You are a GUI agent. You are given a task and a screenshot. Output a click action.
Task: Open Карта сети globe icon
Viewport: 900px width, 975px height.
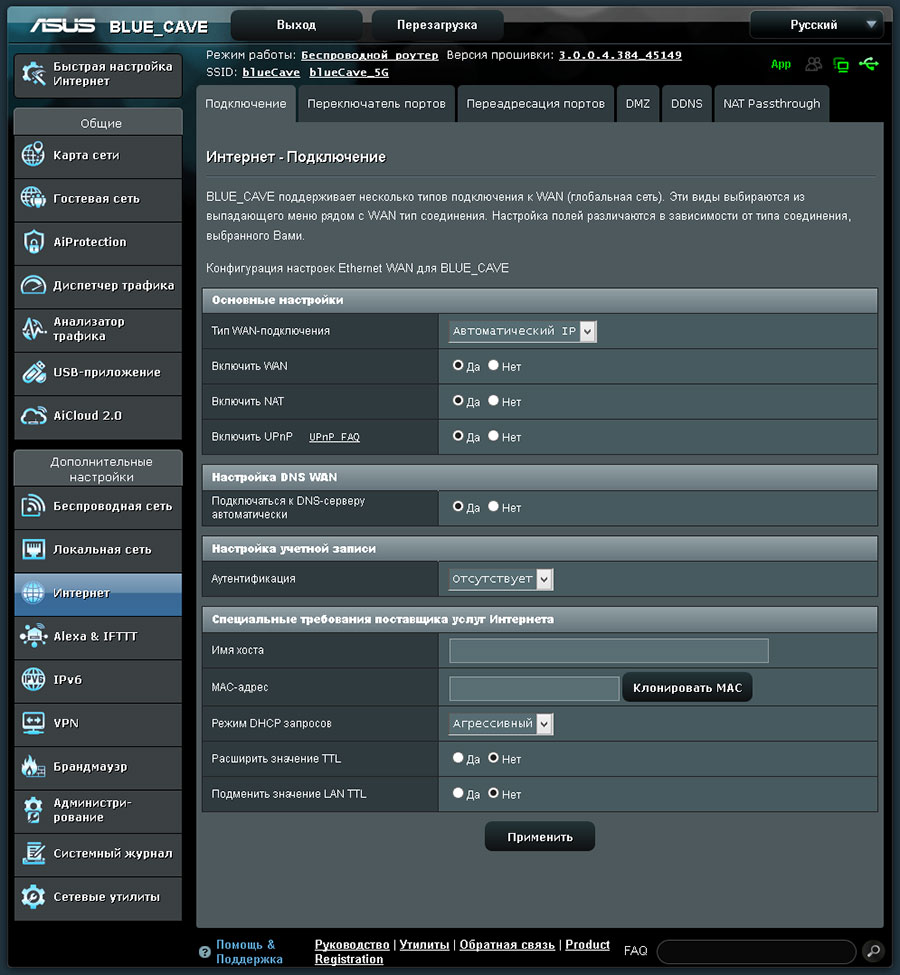34,154
